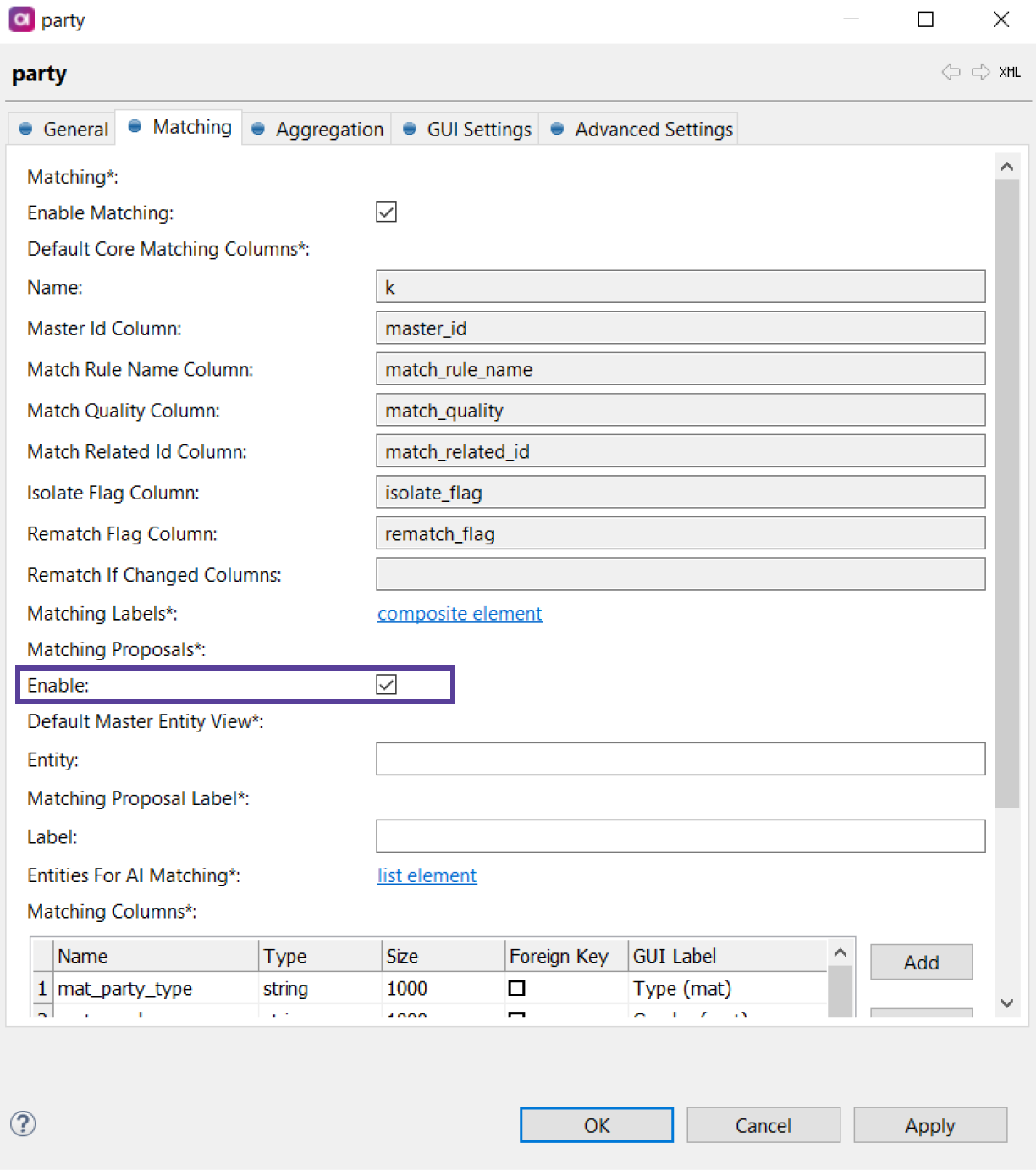Image resolution: width=1036 pixels, height=1170 pixels.
Task: Maximize the party dialog window
Action: [926, 19]
